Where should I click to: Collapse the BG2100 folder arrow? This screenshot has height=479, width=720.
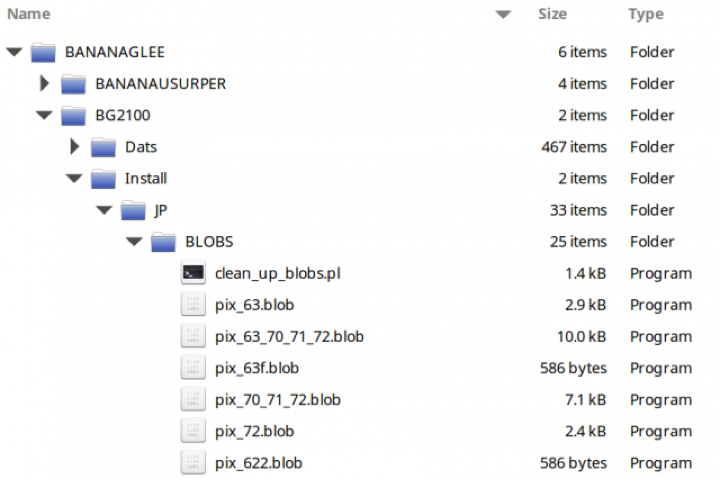click(43, 116)
